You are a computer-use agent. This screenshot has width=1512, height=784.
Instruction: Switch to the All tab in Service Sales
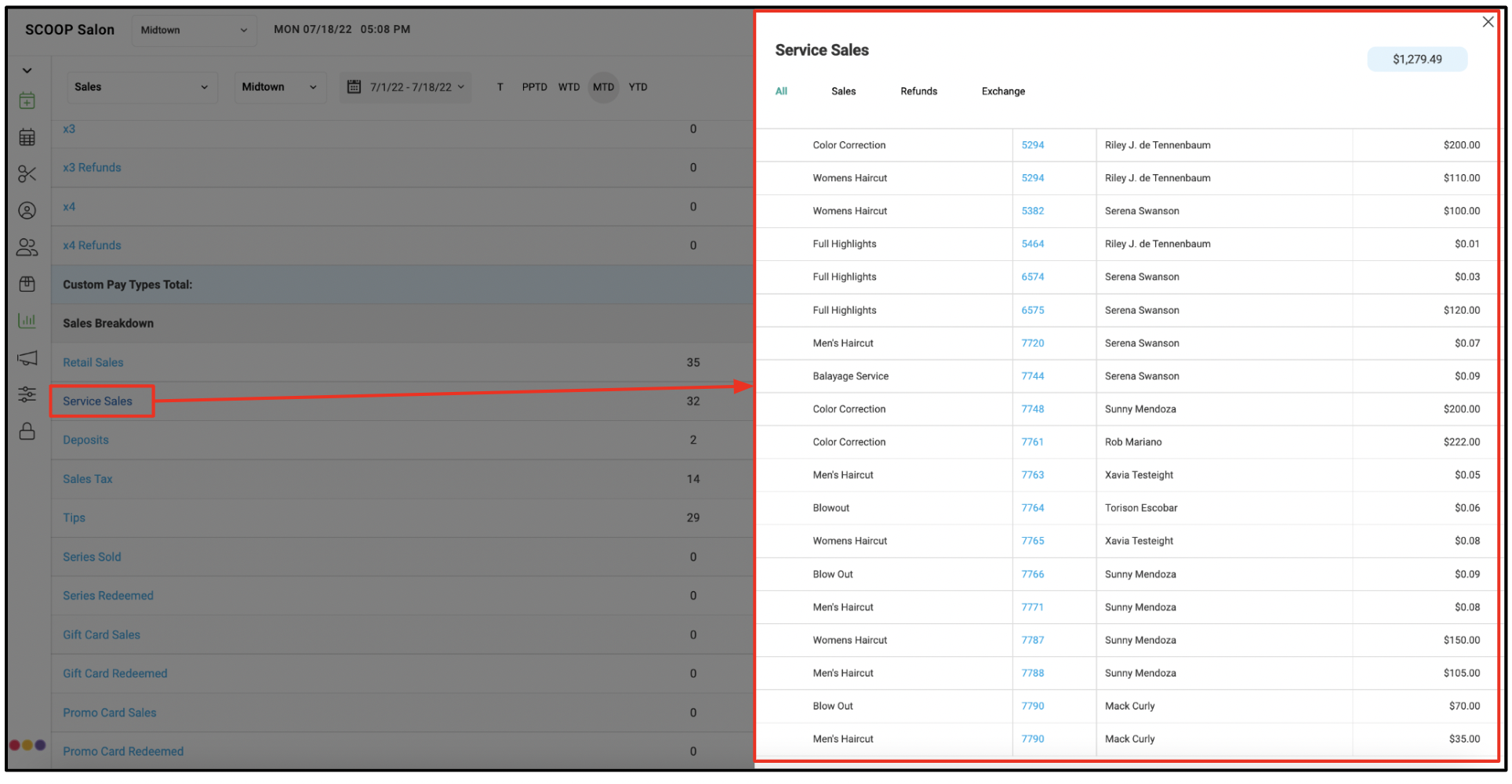point(781,91)
